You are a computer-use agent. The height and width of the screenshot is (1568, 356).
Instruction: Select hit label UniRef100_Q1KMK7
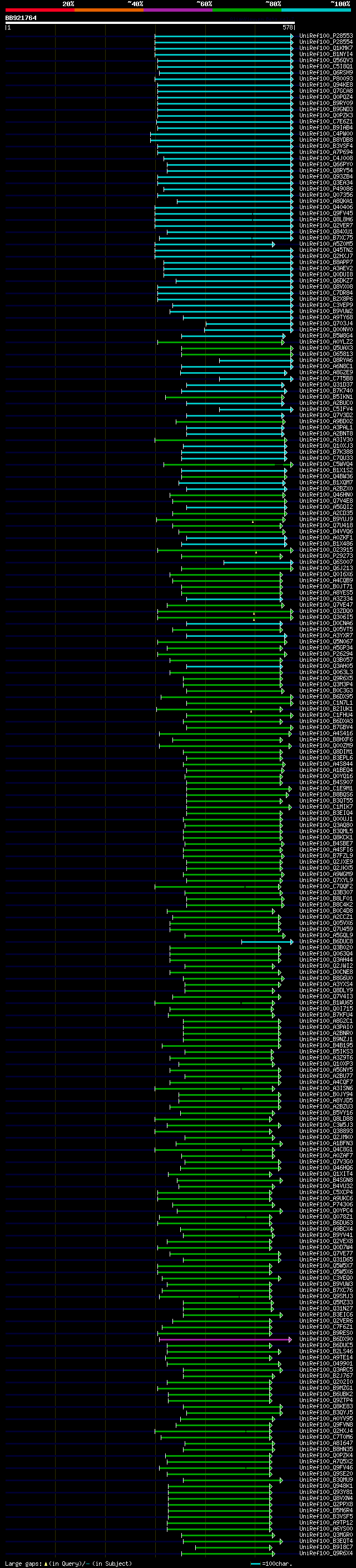(326, 48)
